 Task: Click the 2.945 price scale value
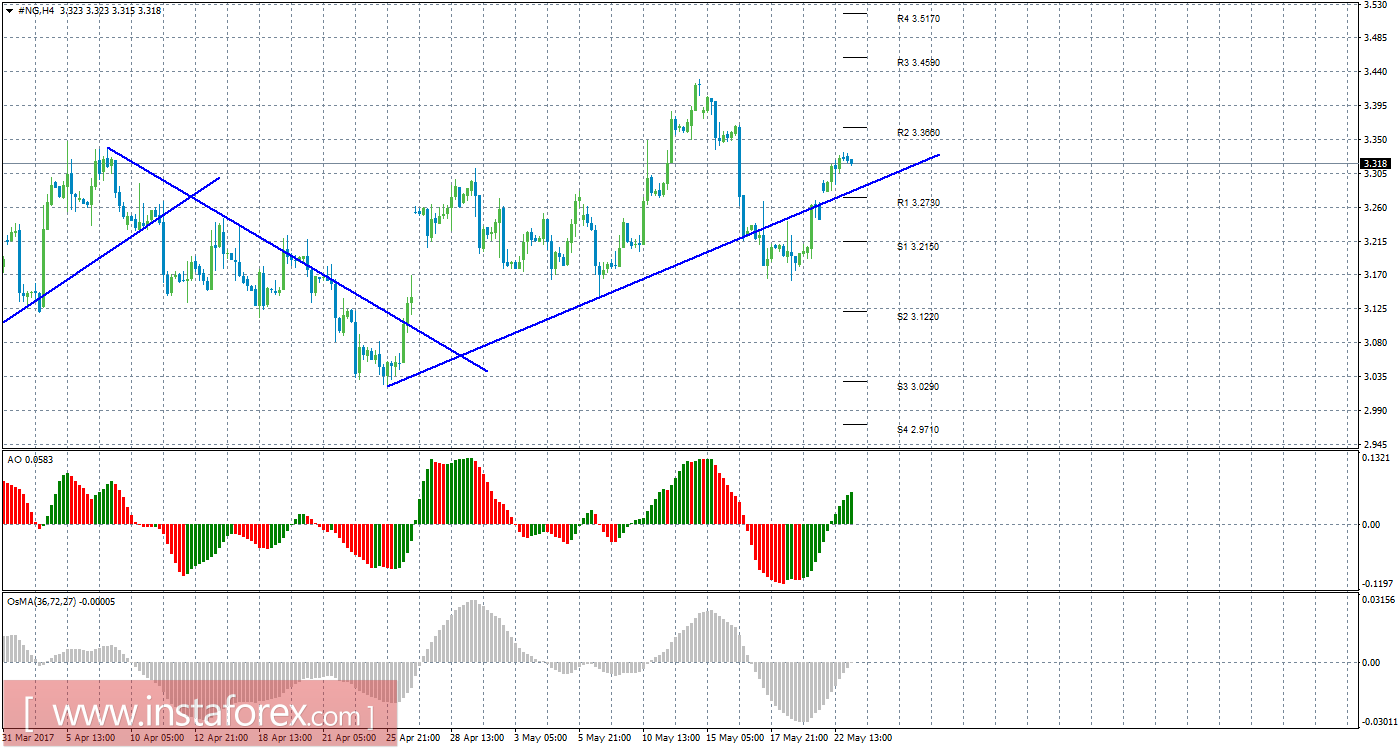pyautogui.click(x=1374, y=444)
